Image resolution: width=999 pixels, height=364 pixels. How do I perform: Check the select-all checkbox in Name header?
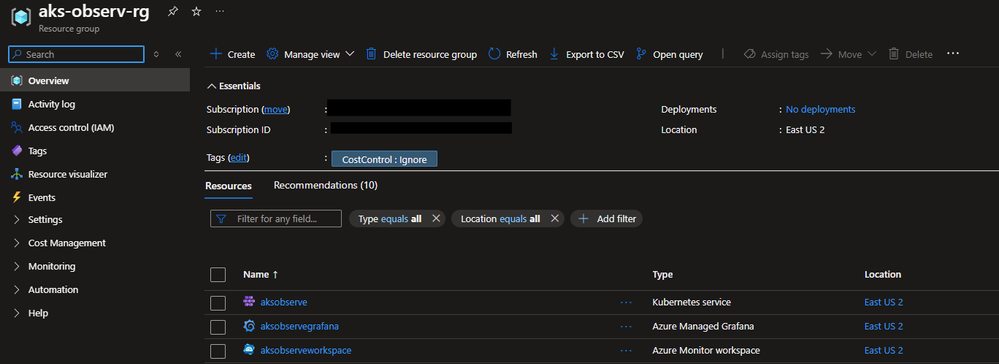pos(218,275)
